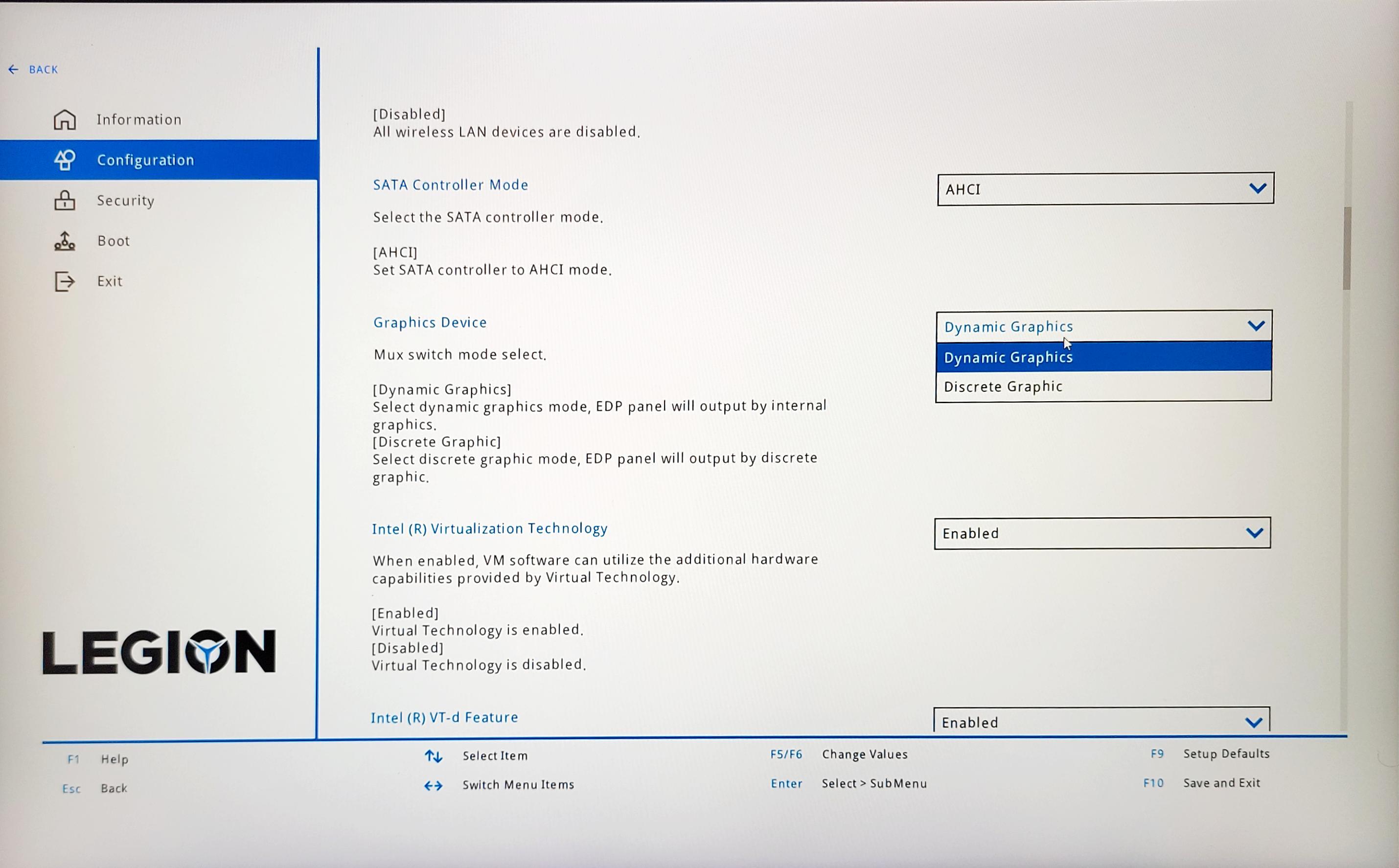This screenshot has width=1399, height=868.
Task: Click the Information home icon
Action: (64, 119)
